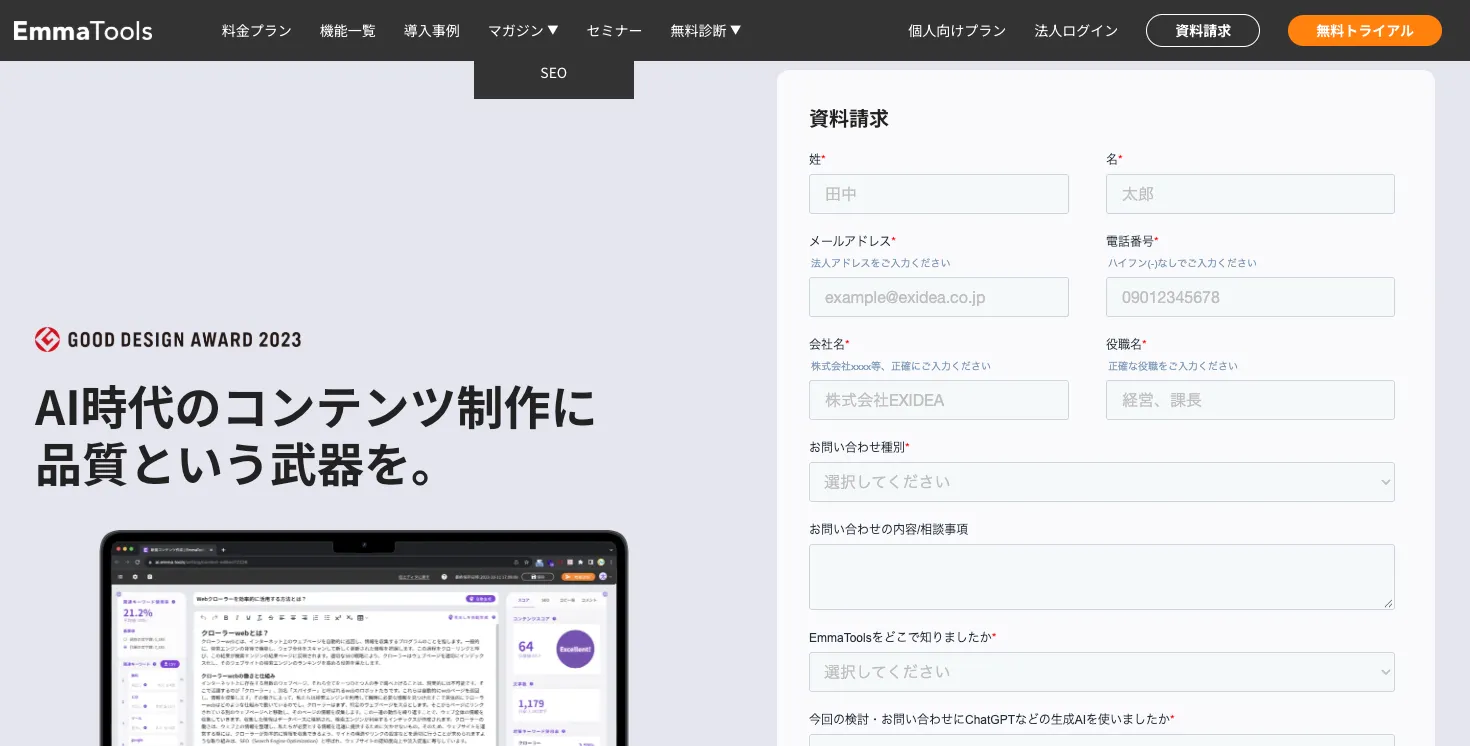Click the ハイフン(-)なしでご入力ください hint text
This screenshot has width=1470, height=746.
pos(1182,263)
